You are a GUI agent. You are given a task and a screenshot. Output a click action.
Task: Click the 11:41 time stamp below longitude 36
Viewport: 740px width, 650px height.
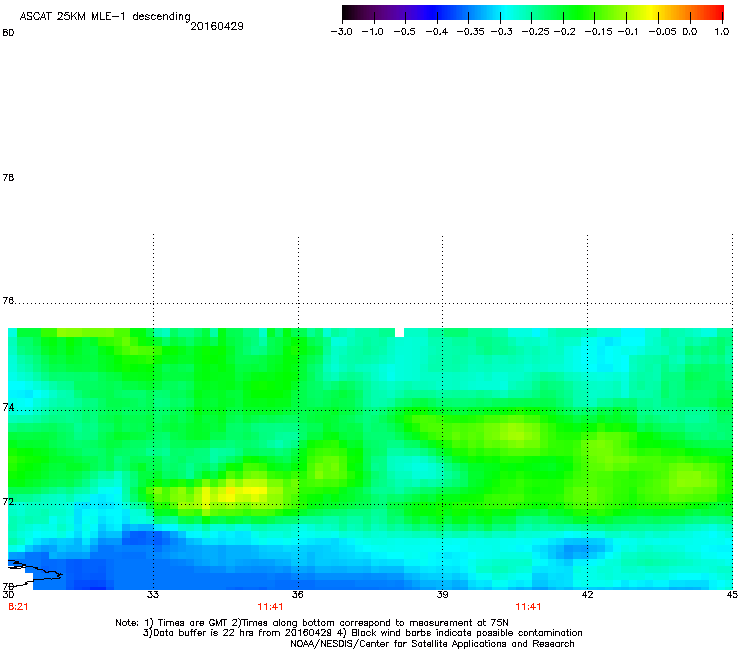tap(270, 607)
